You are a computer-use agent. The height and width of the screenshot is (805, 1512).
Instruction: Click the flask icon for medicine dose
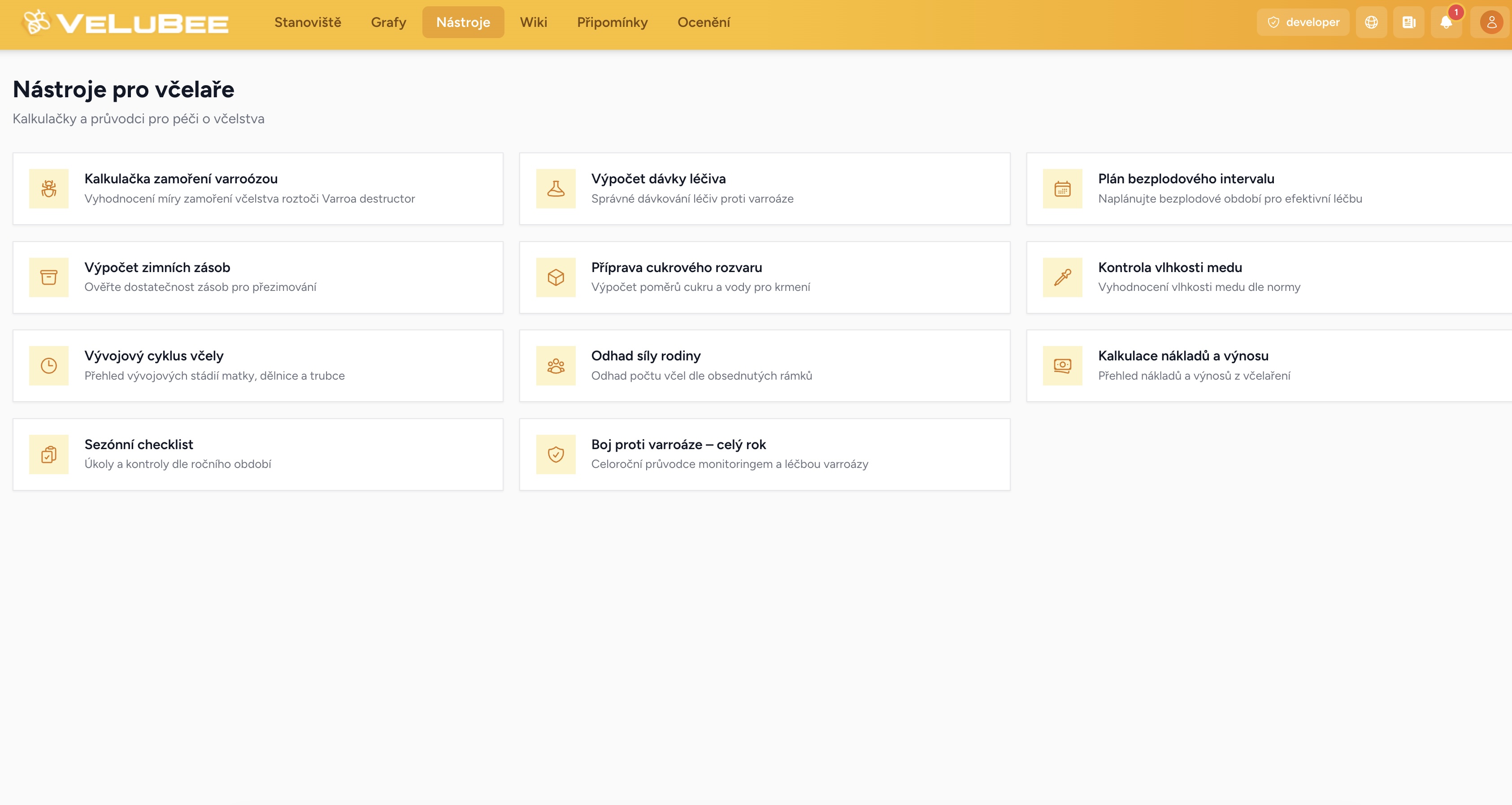click(x=555, y=188)
